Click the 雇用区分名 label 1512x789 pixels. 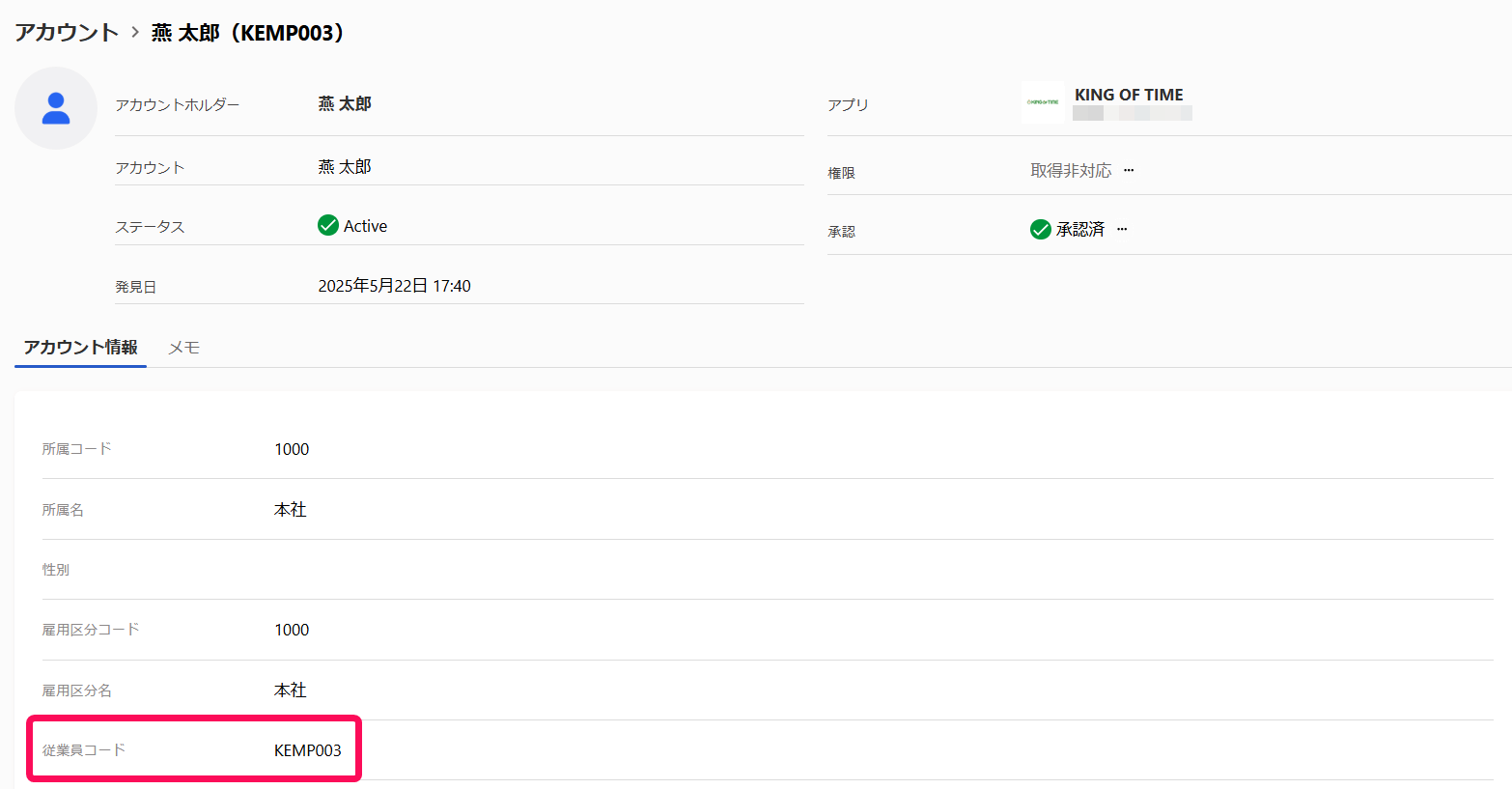point(76,690)
